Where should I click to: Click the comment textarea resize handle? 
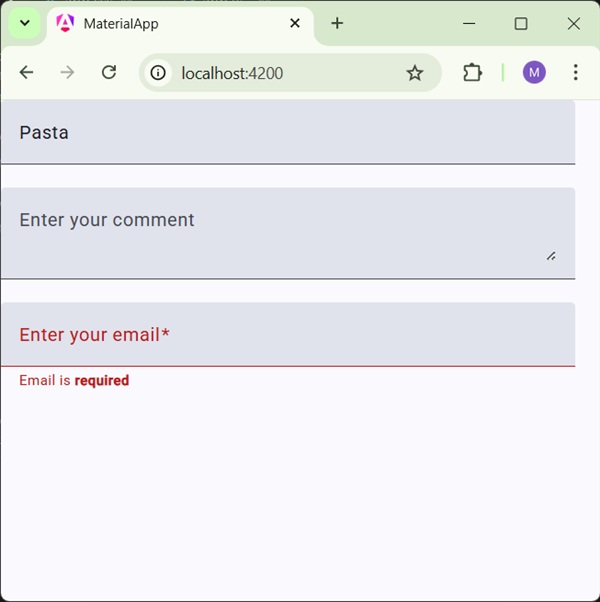click(551, 255)
